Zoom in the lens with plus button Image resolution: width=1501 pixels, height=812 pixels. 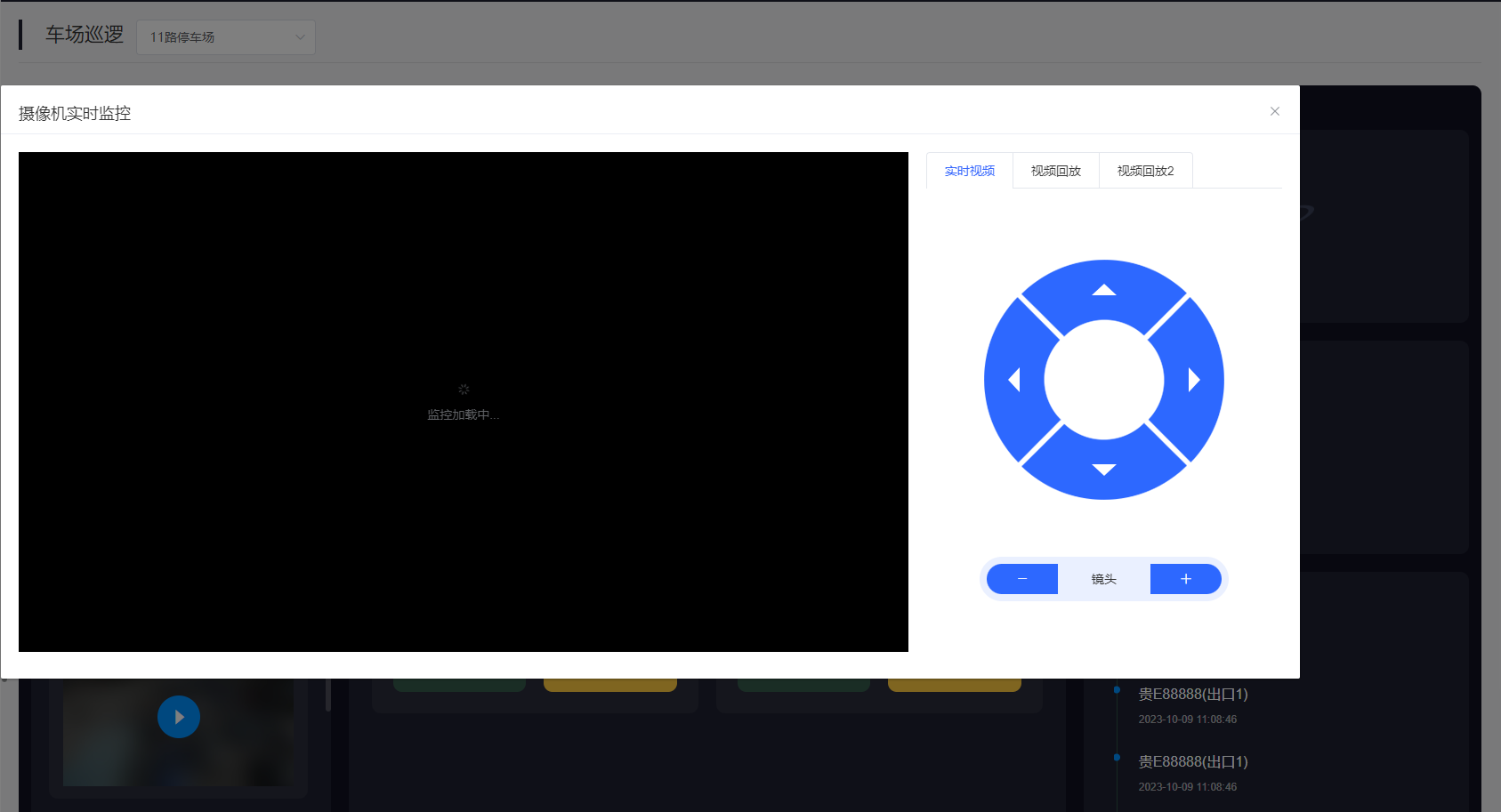point(1185,579)
